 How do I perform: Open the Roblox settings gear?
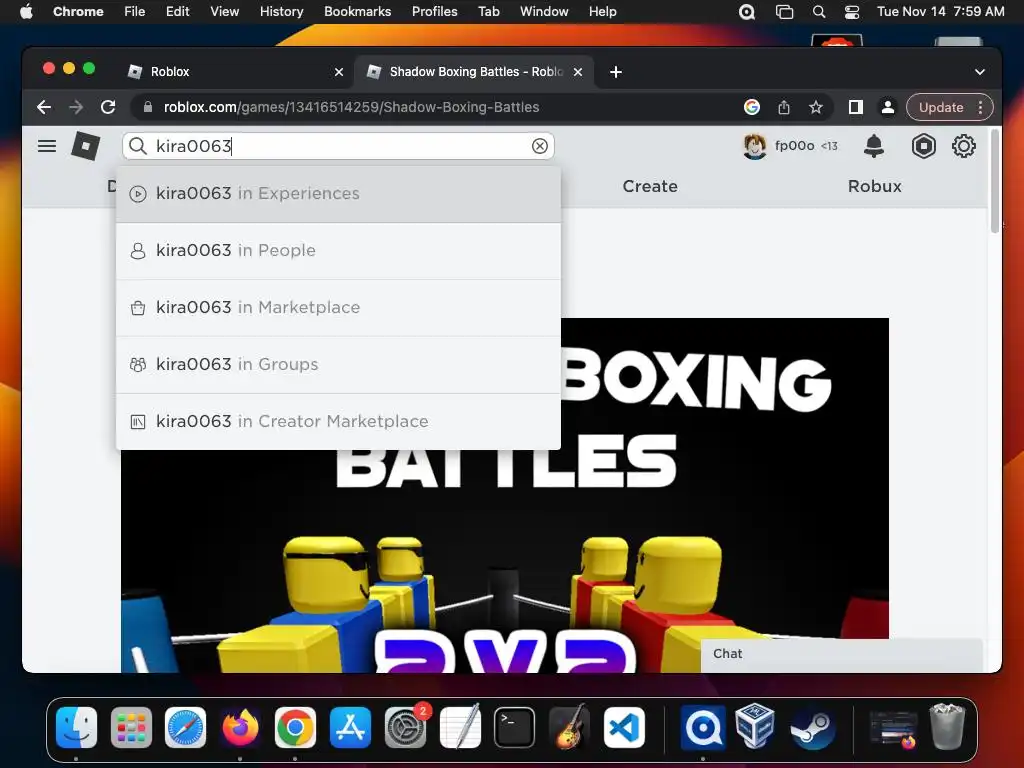coord(963,146)
